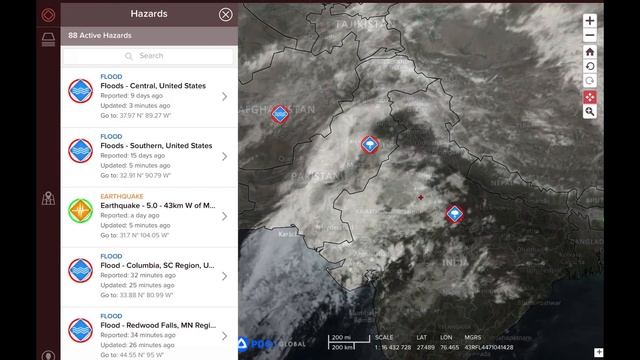The width and height of the screenshot is (640, 360).
Task: Click the search magnifier icon
Action: pyautogui.click(x=129, y=56)
